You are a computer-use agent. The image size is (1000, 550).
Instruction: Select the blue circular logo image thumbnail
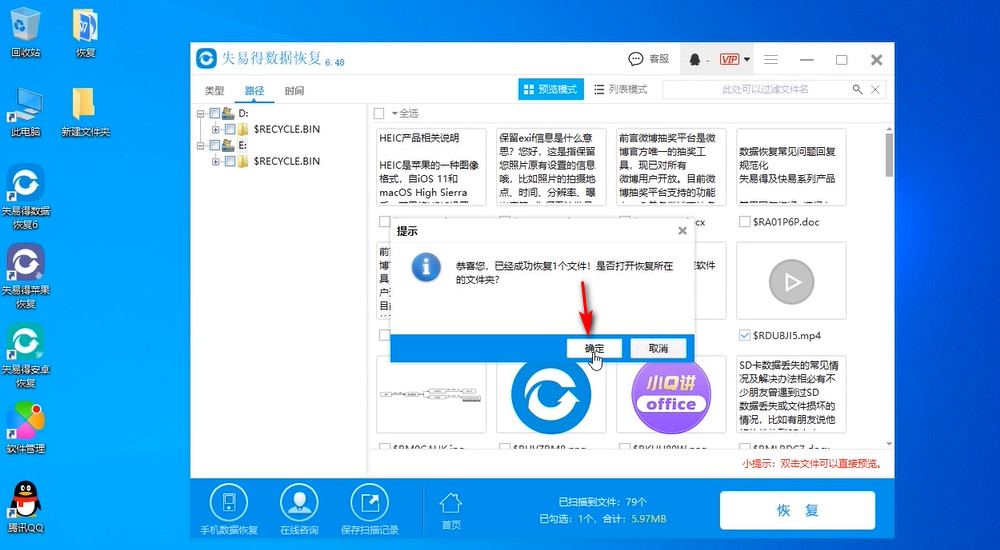point(551,395)
